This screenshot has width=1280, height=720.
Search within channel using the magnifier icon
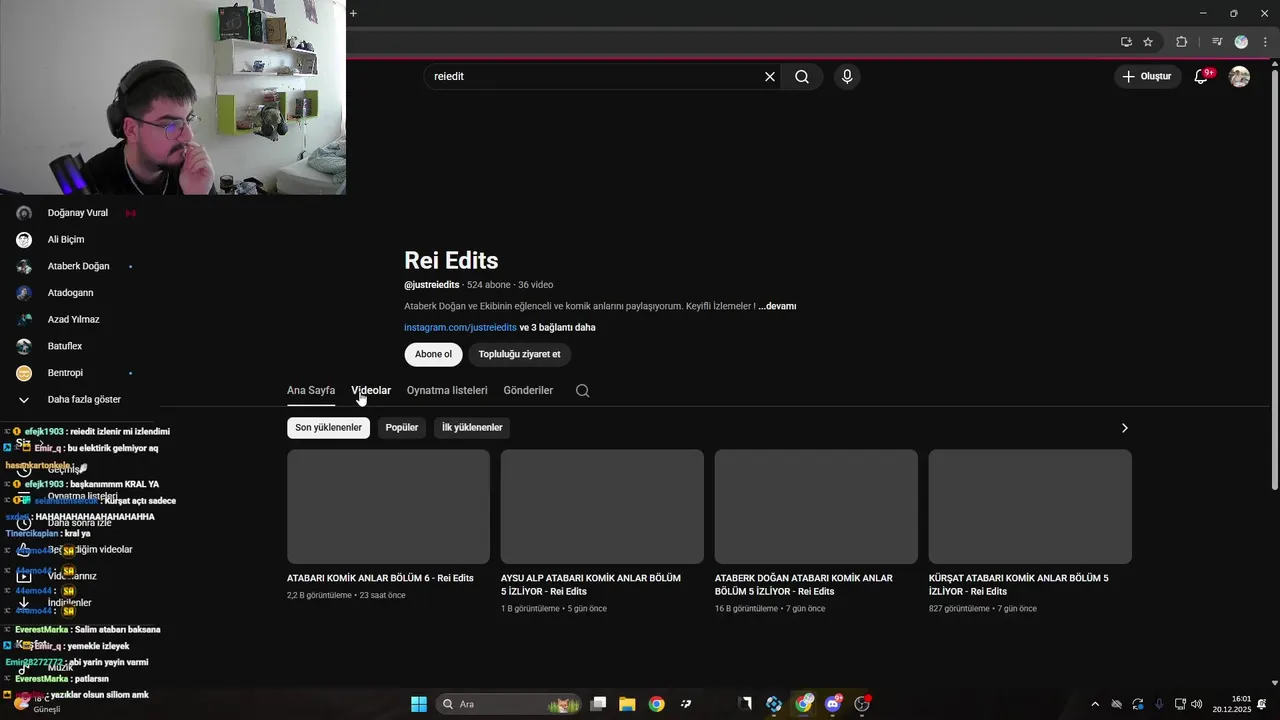point(583,391)
